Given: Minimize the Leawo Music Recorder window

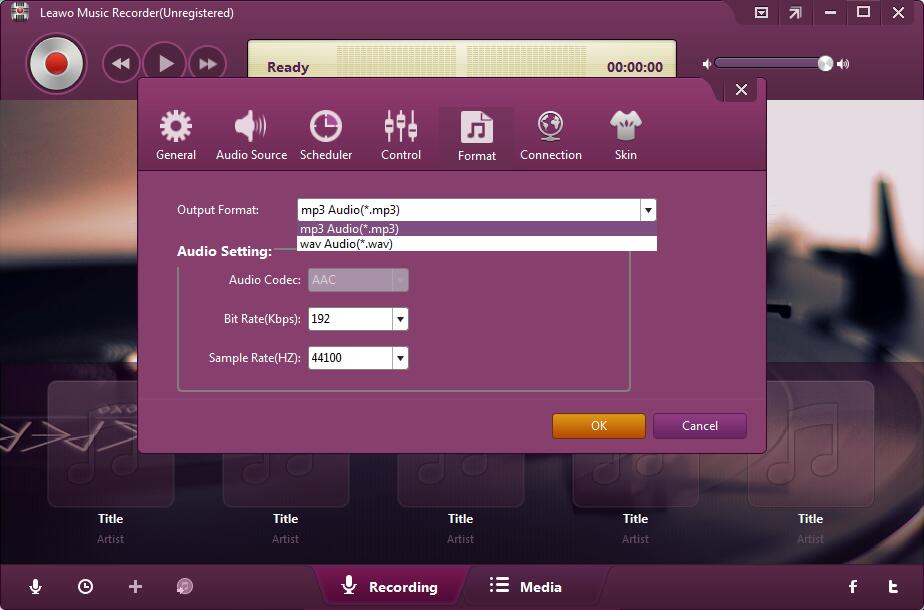Looking at the screenshot, I should pyautogui.click(x=830, y=12).
